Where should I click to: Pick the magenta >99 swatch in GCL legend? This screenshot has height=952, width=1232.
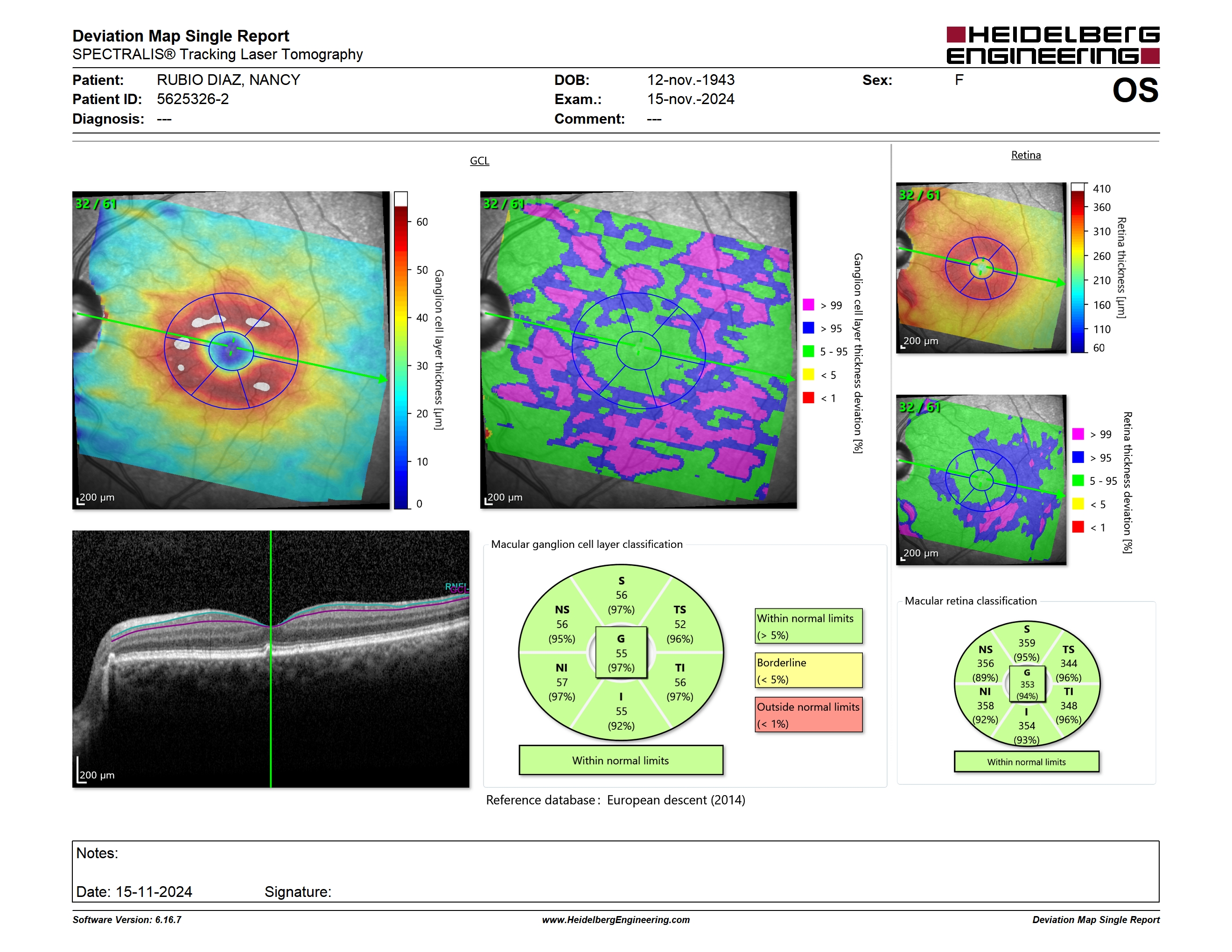coord(808,305)
